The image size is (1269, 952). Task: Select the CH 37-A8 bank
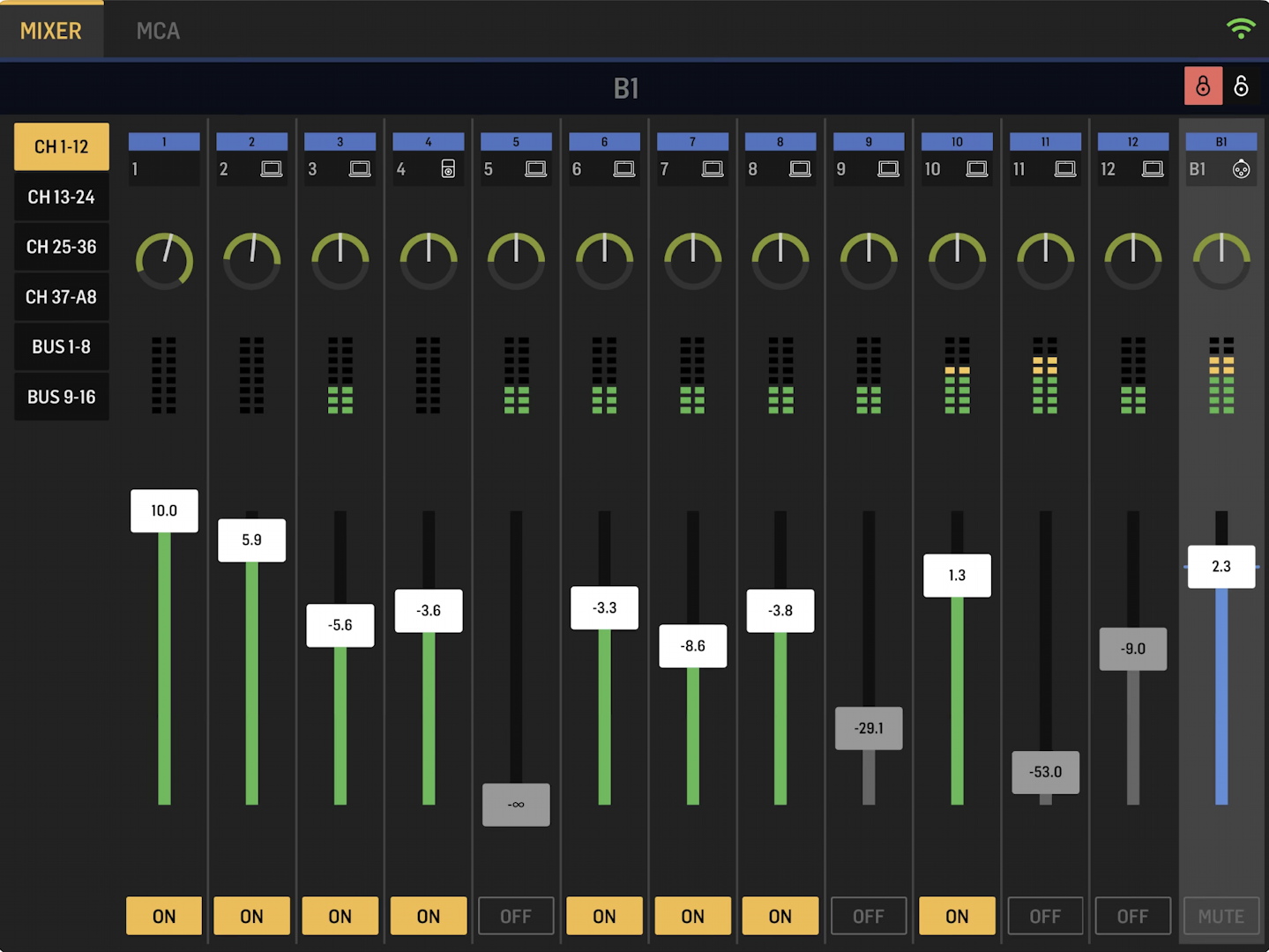click(62, 297)
